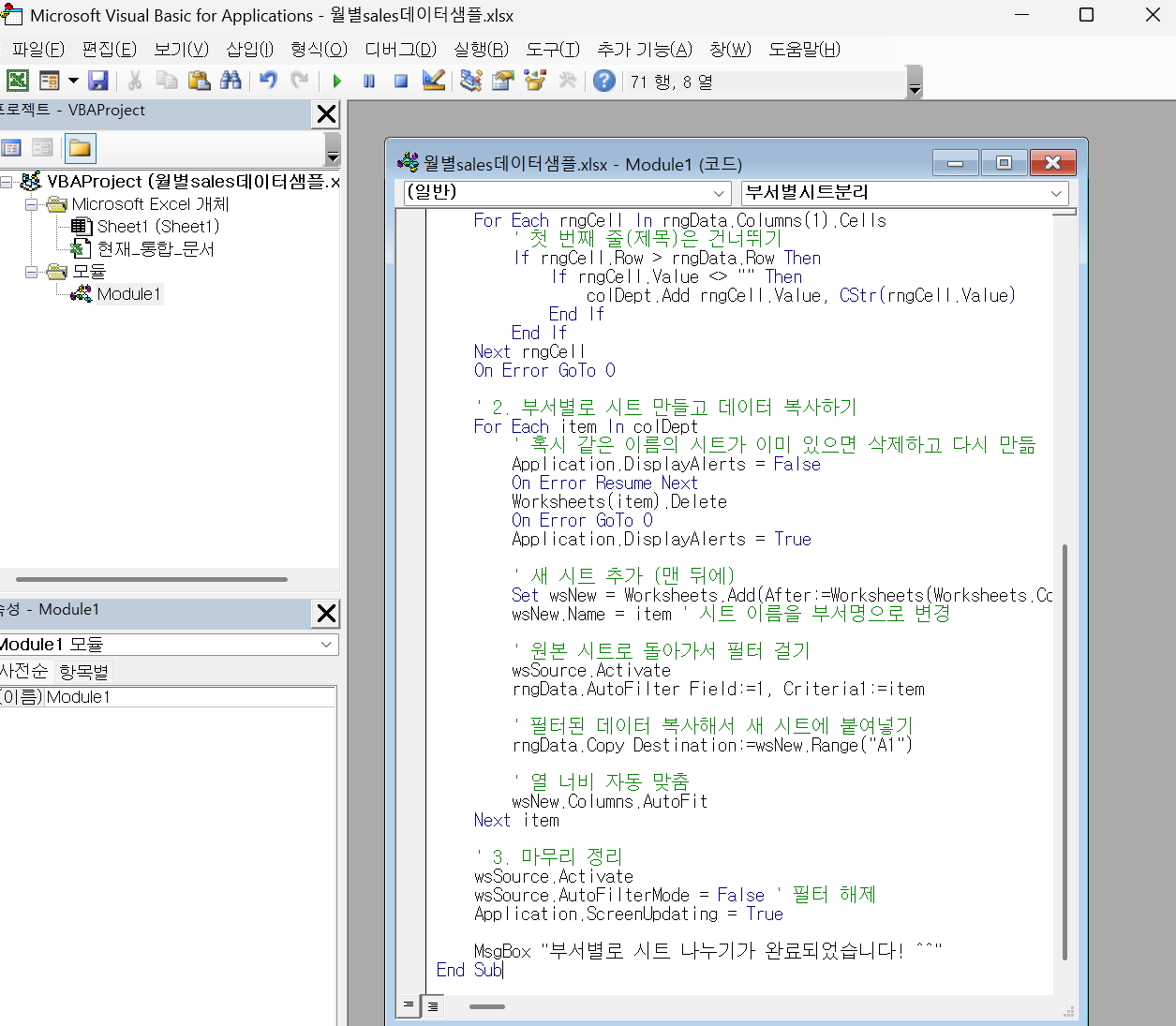Screen dimensions: 1176x1026
Task: Click the Paste clipboard icon
Action: click(x=199, y=81)
